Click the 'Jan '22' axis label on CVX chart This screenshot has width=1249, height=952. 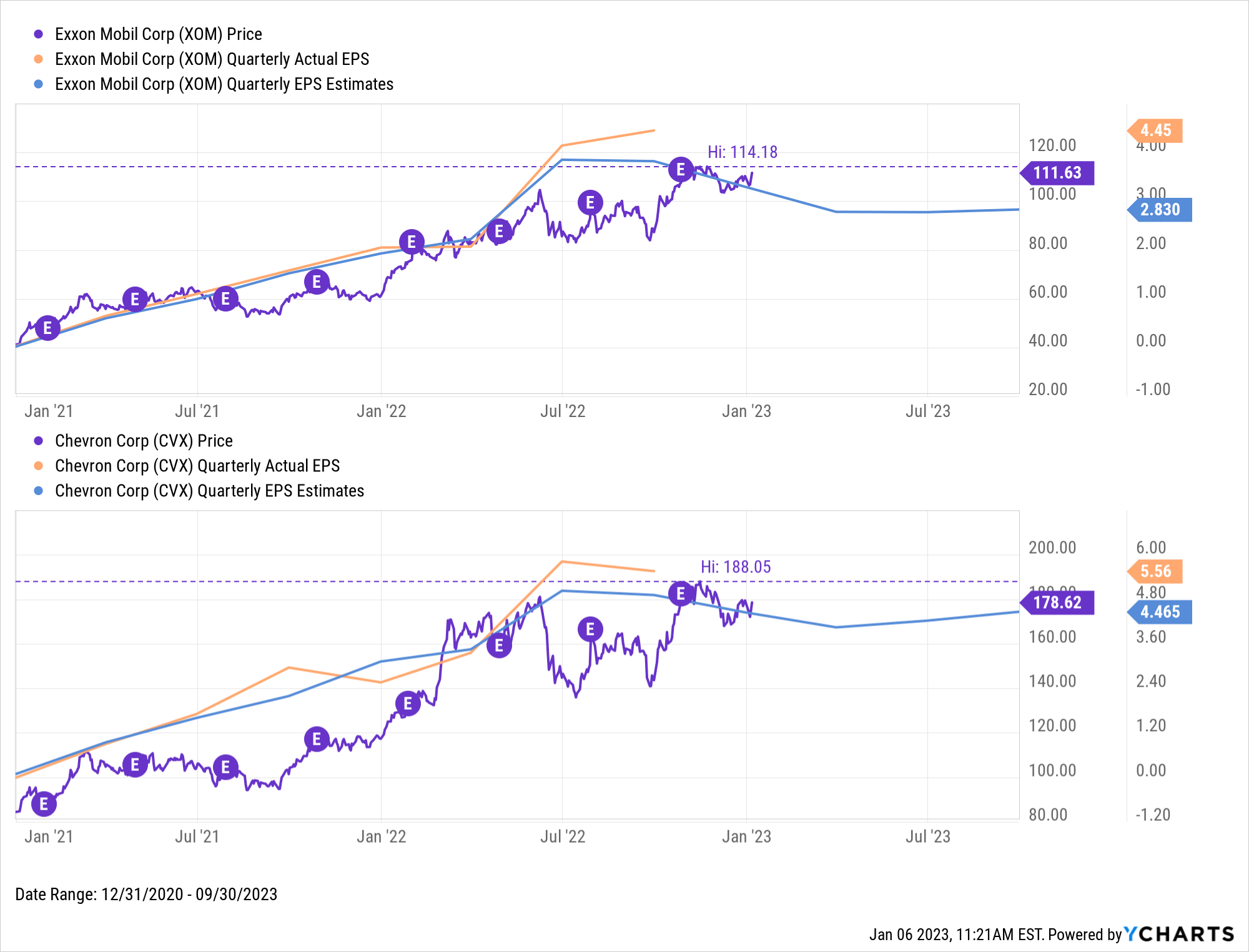(381, 837)
